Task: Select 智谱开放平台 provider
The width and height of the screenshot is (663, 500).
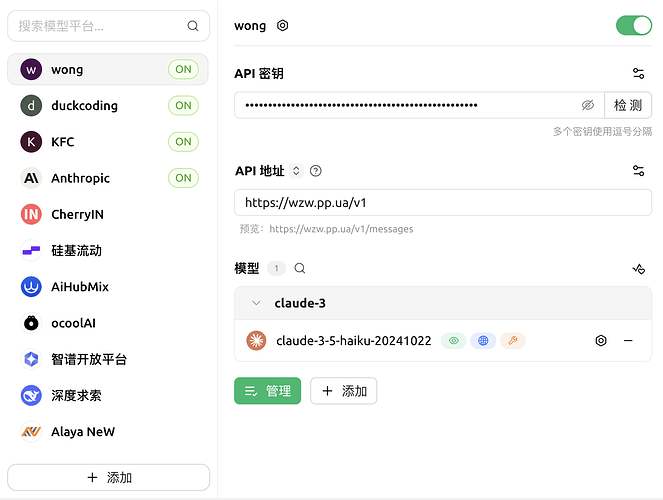Action: 108,359
